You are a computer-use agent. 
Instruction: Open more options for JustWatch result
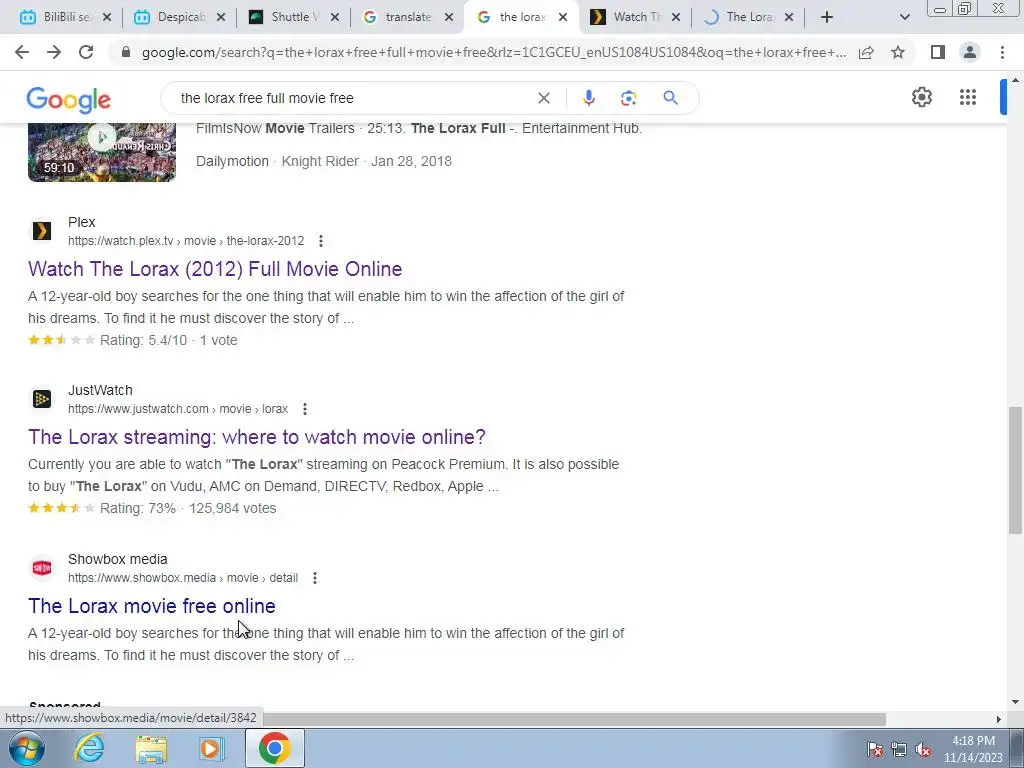(304, 409)
